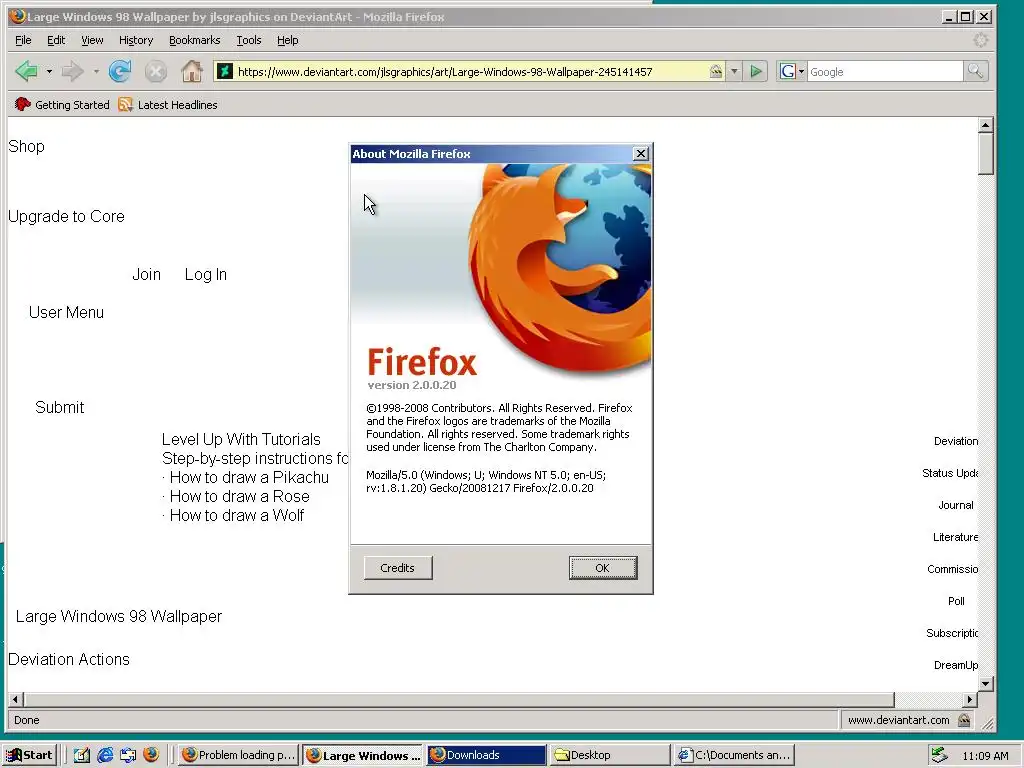
Task: Open the Windows Start menu
Action: point(30,755)
